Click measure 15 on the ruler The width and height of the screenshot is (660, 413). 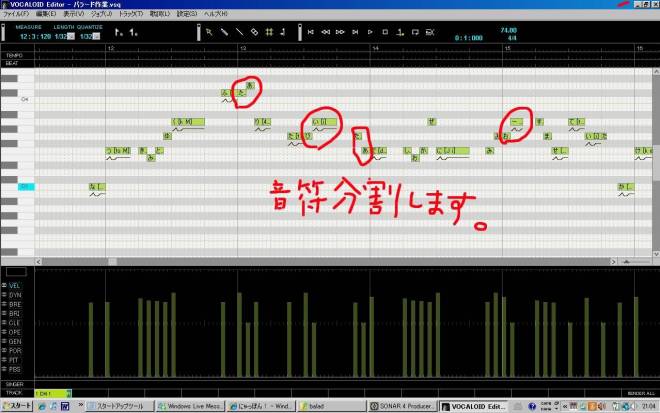pyautogui.click(x=508, y=48)
